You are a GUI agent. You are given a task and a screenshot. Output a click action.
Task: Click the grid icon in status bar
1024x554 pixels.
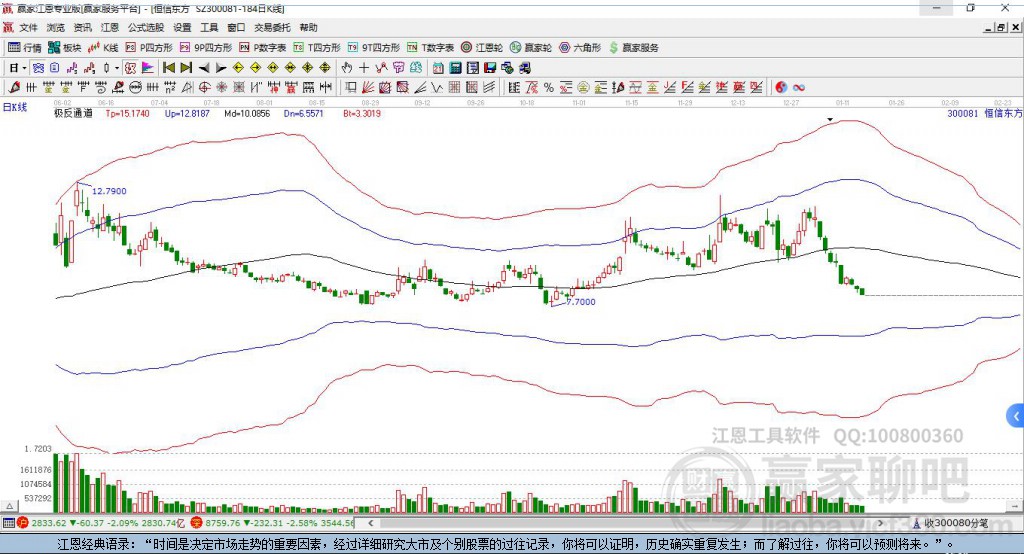point(8,523)
